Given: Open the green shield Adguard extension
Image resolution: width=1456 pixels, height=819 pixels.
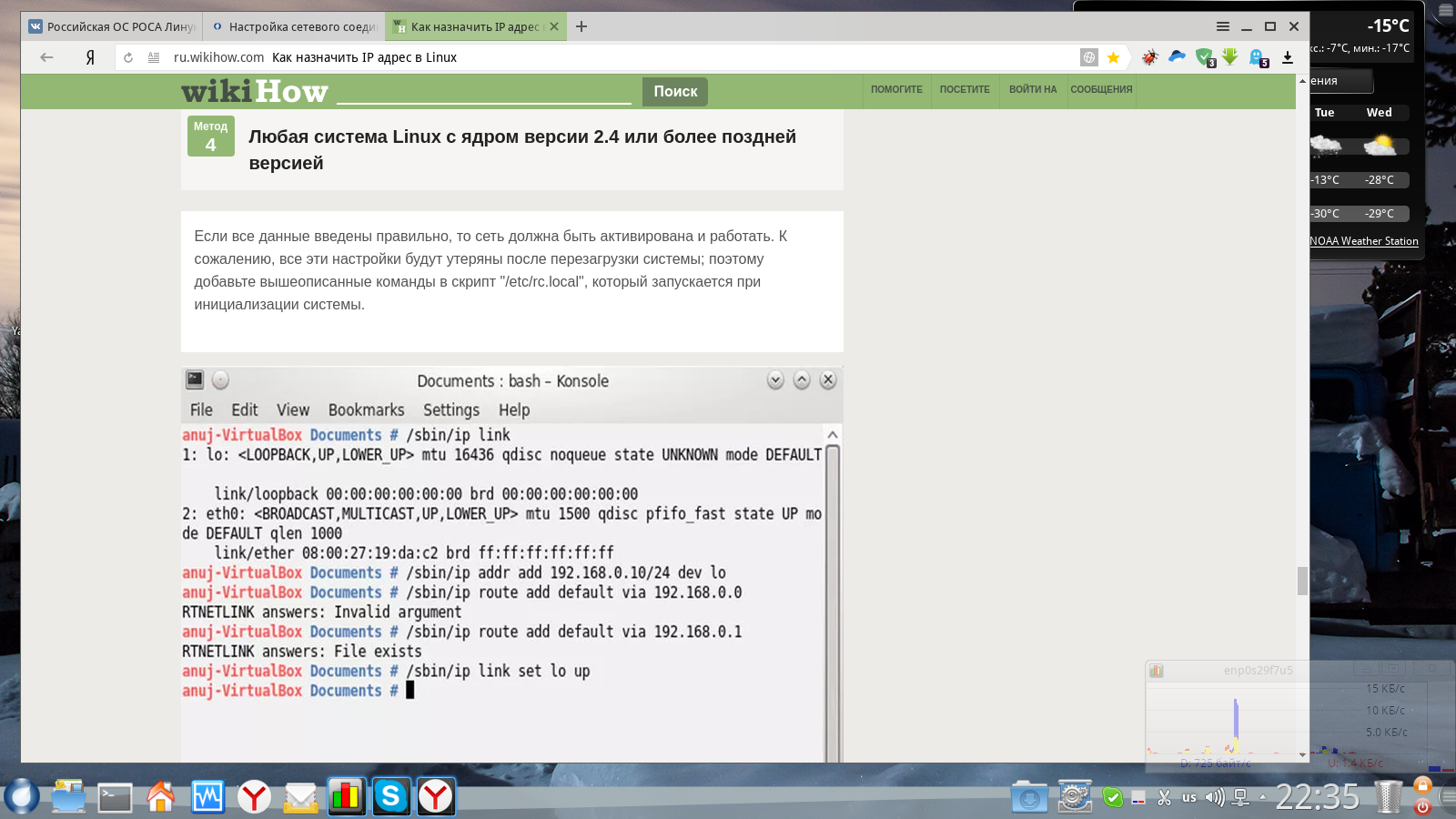Looking at the screenshot, I should (x=1205, y=57).
